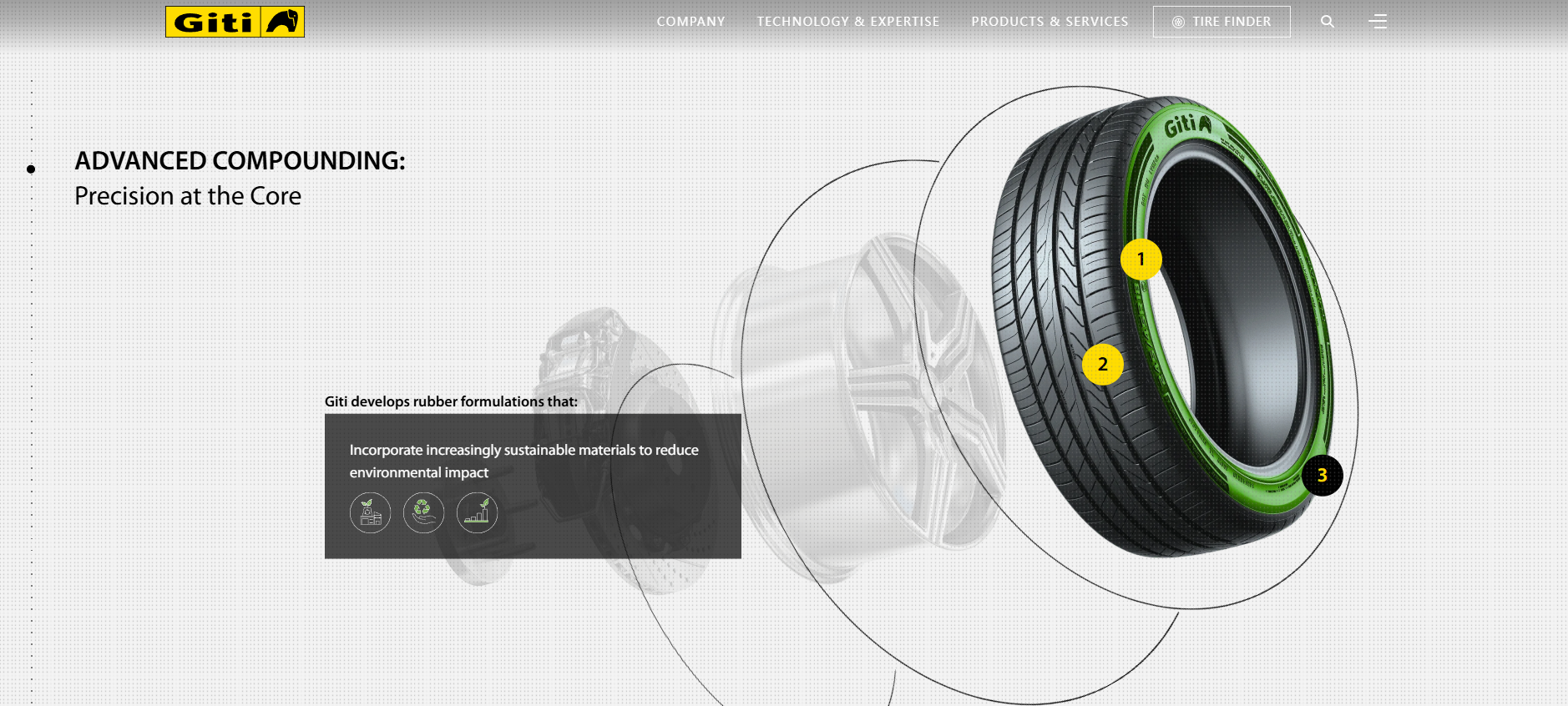Select tire hotspot number 1
The width and height of the screenshot is (1568, 706).
point(1141,260)
